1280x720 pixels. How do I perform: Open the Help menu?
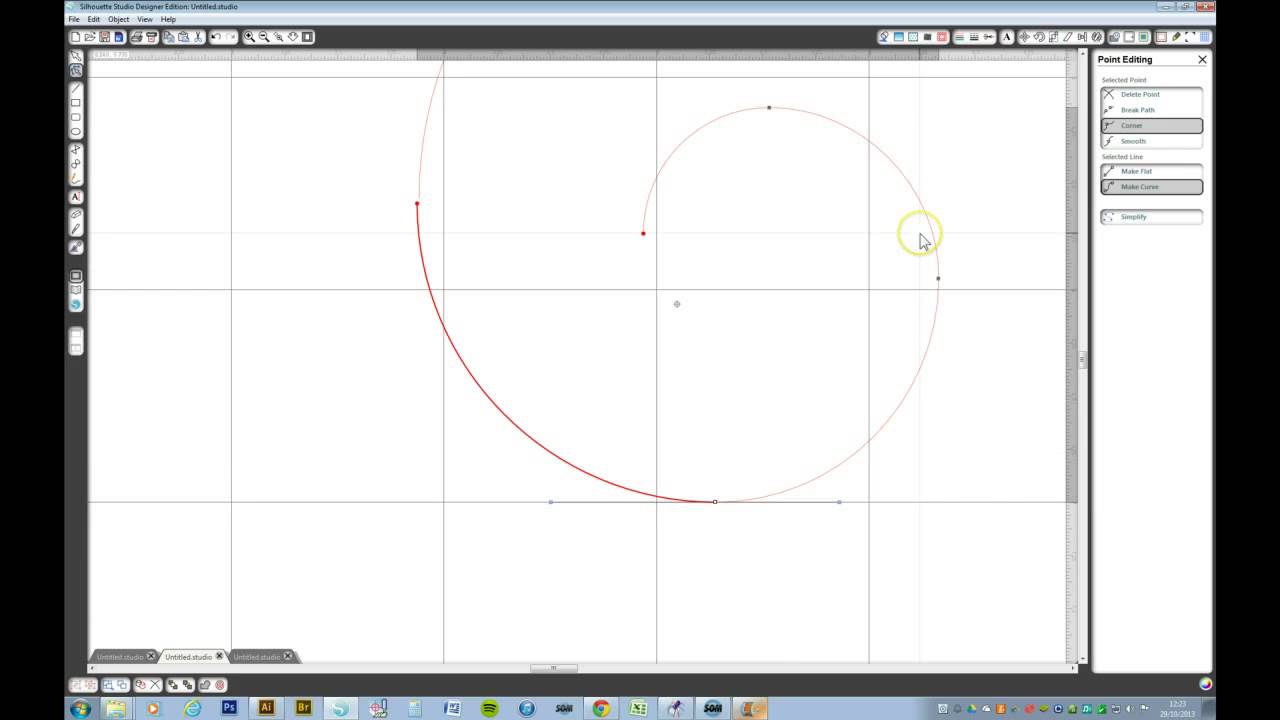tap(168, 19)
